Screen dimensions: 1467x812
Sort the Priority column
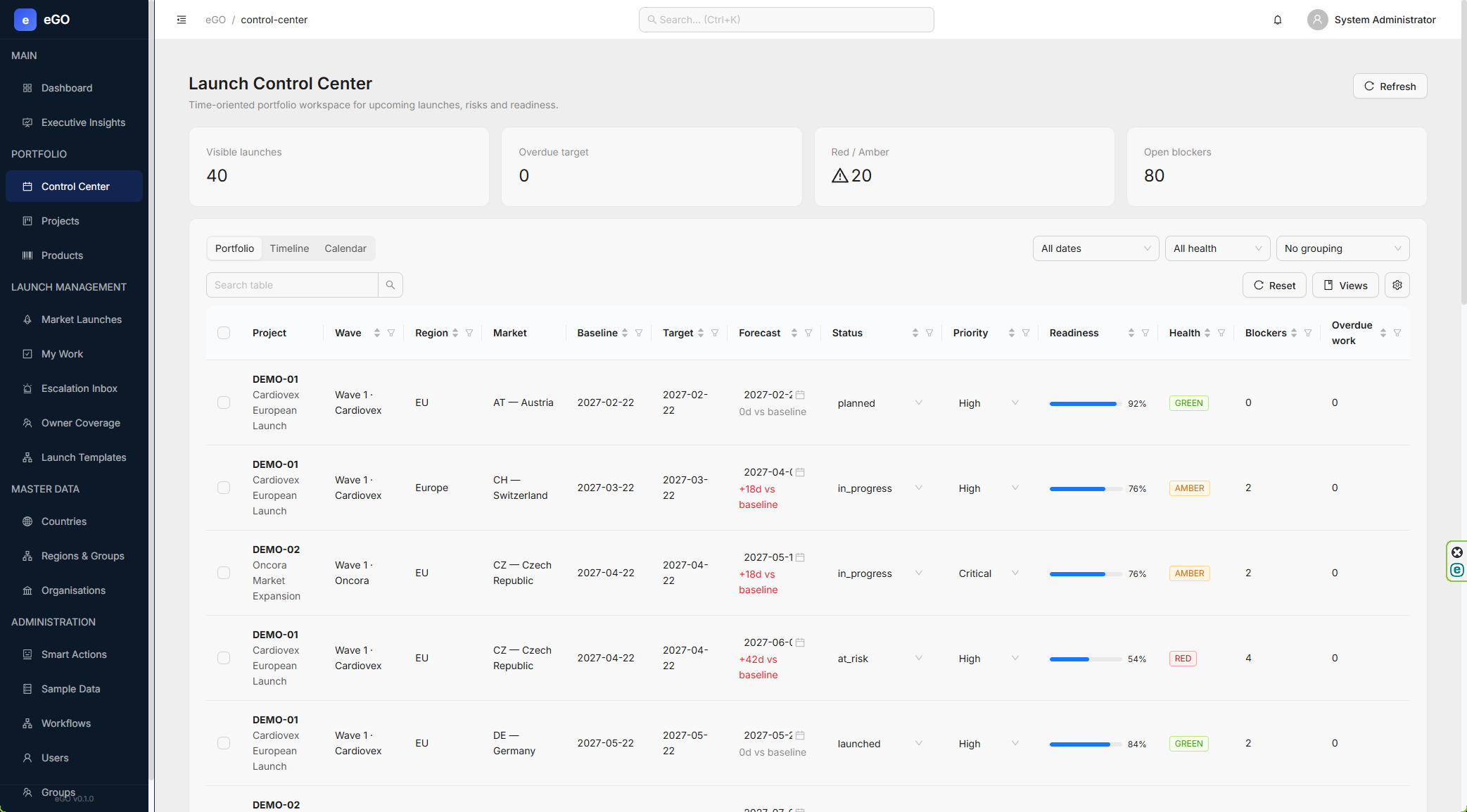click(x=1012, y=333)
